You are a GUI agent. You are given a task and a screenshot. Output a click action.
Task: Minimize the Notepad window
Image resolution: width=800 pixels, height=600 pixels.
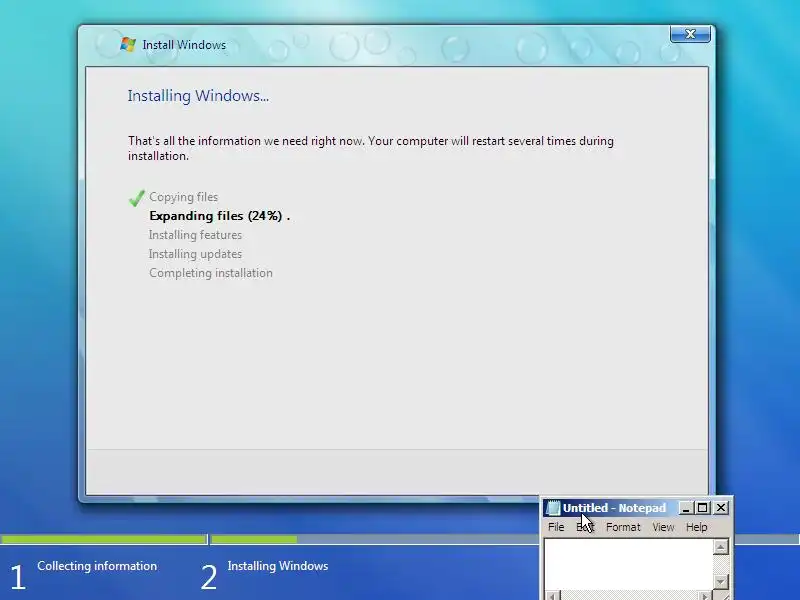tap(686, 508)
